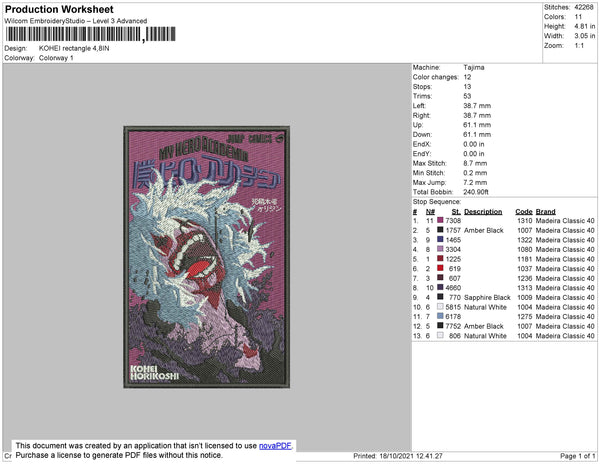Click the Stitches count 42268
This screenshot has height=464, width=600.
[584, 7]
